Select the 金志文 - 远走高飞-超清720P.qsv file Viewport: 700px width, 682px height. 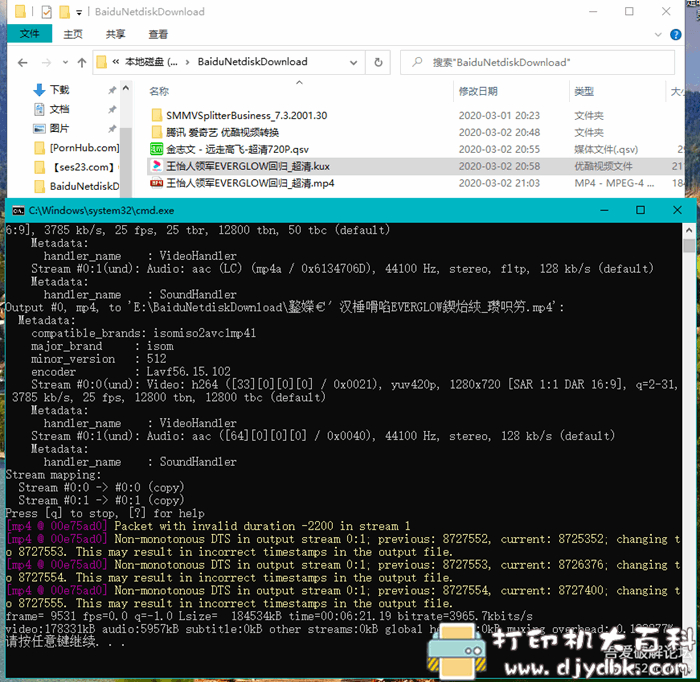tap(237, 150)
